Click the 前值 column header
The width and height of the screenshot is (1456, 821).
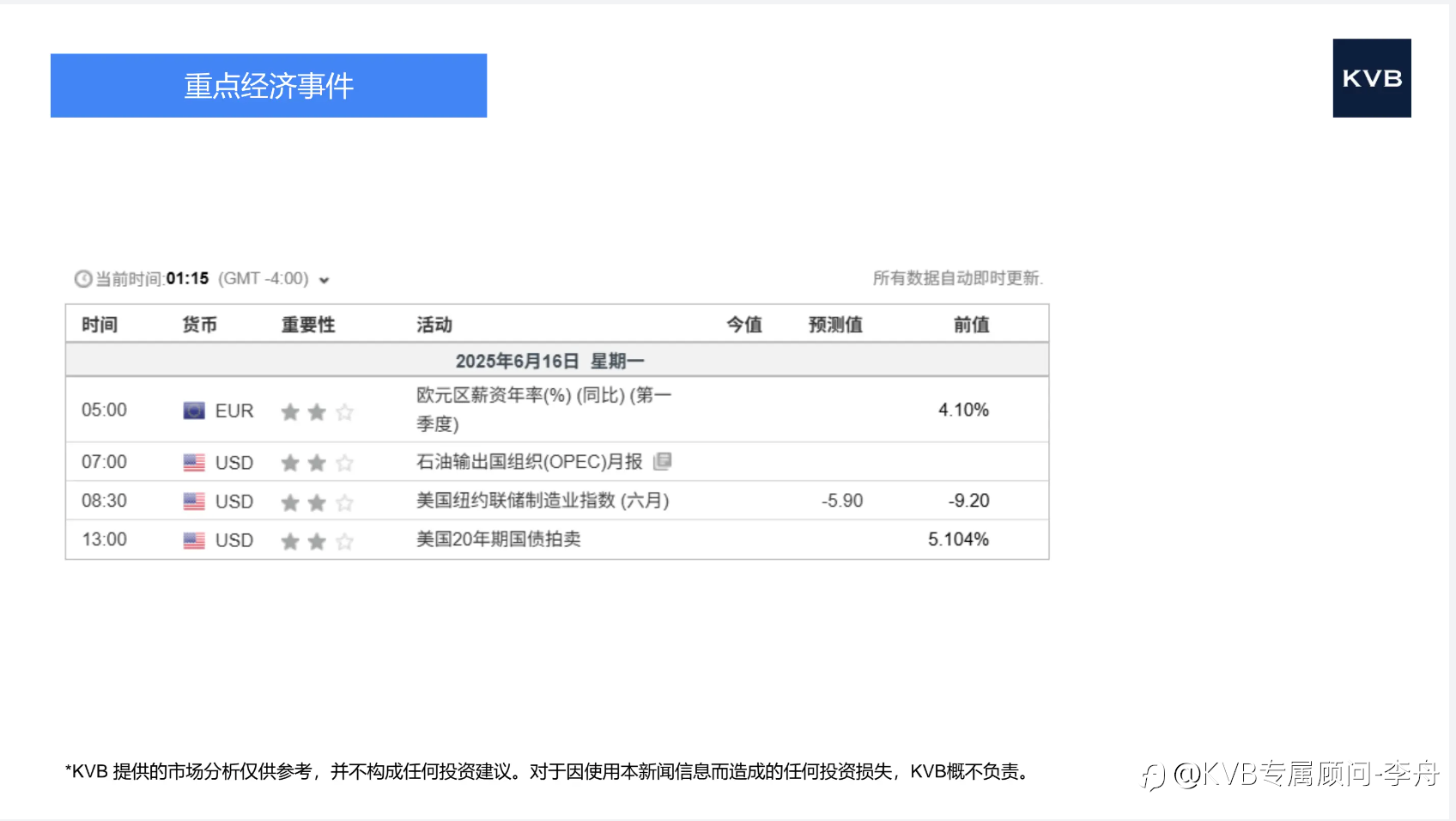tap(971, 325)
